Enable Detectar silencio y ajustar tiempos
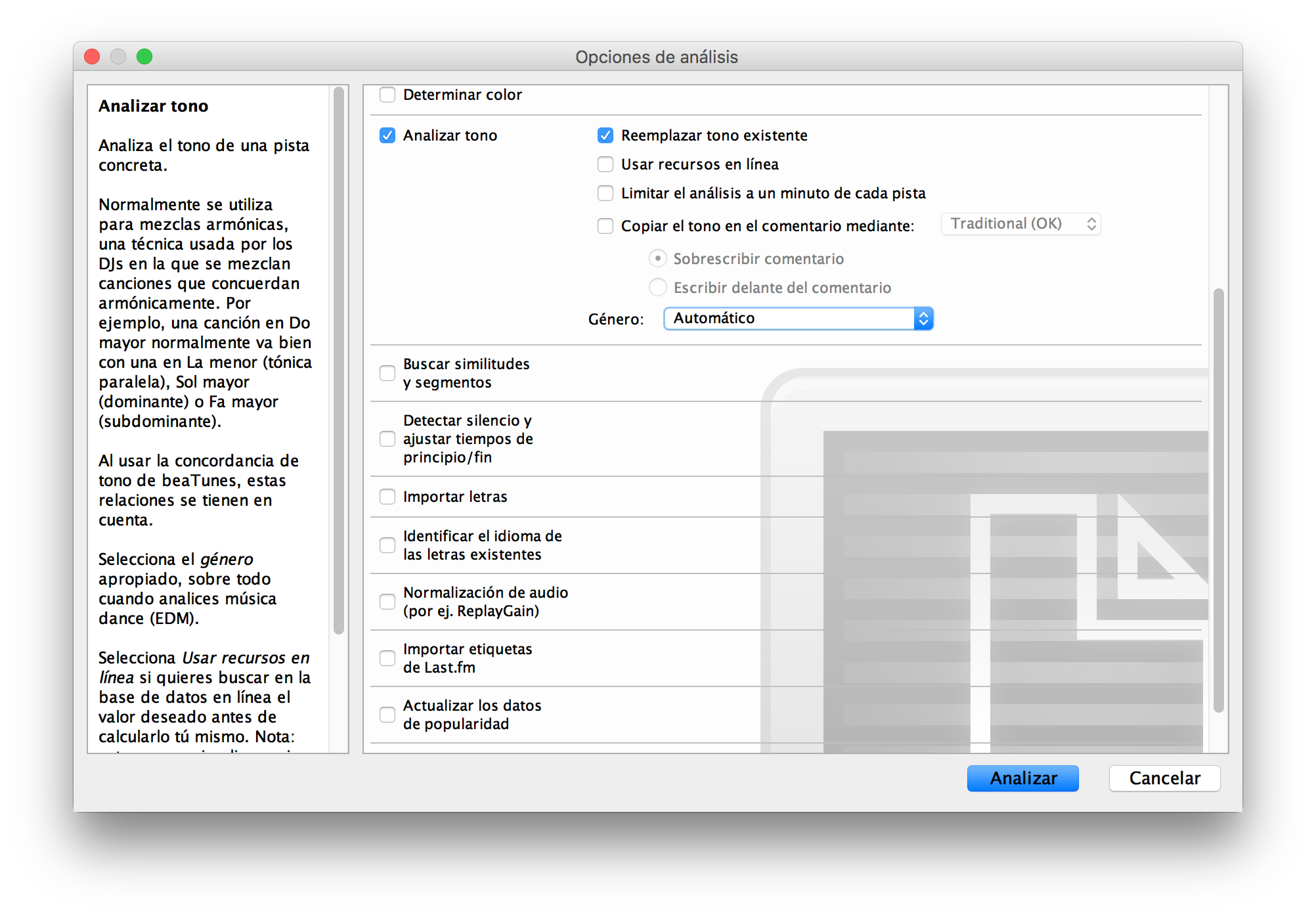Screen dimensions: 1316x917 387,439
